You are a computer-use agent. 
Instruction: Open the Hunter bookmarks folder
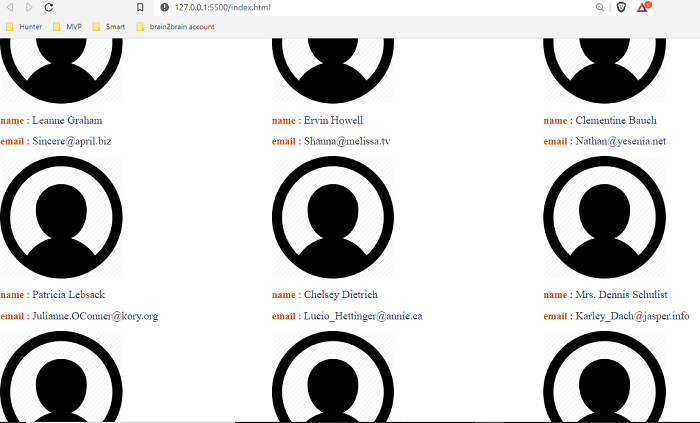pyautogui.click(x=24, y=27)
